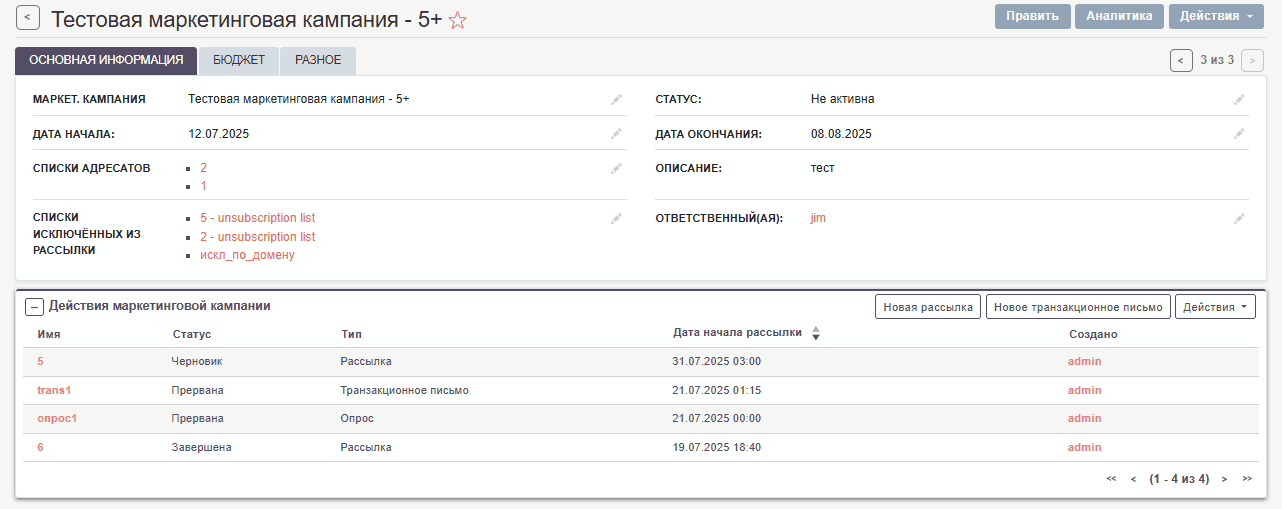
Task: Edit Ответственный(ая) field using pencil icon
Action: pos(1239,218)
